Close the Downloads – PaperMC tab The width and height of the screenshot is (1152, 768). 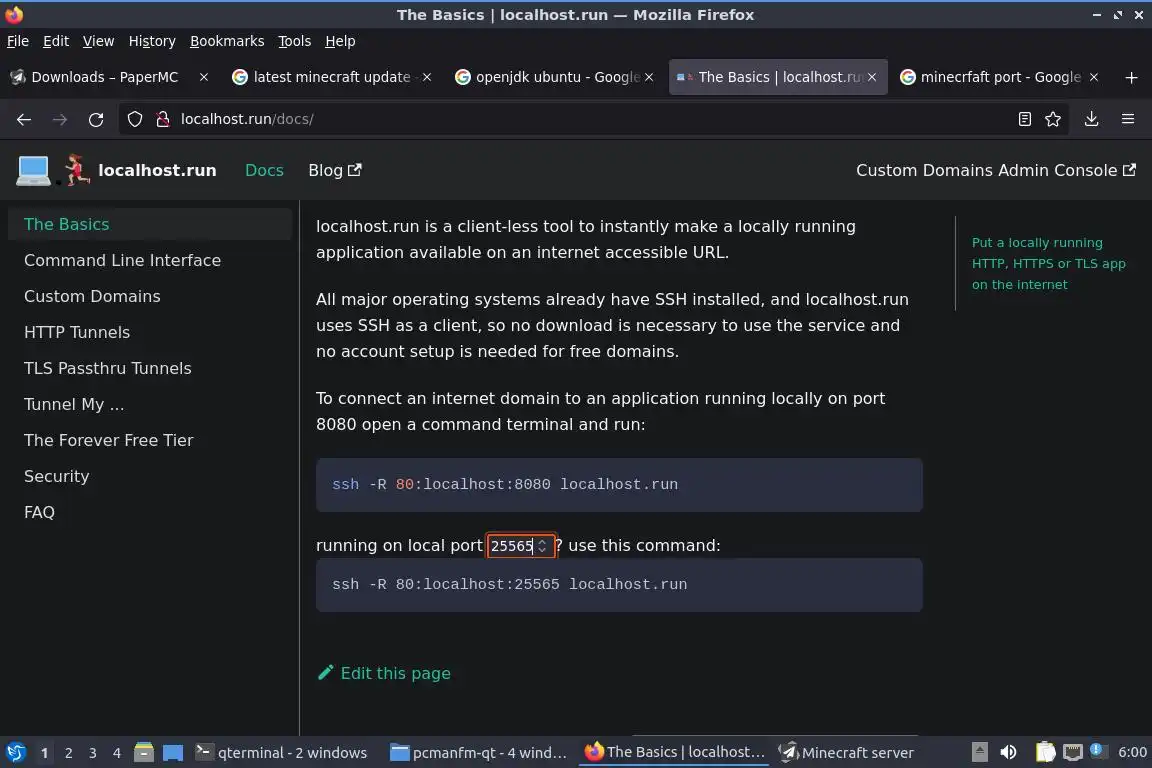click(204, 77)
